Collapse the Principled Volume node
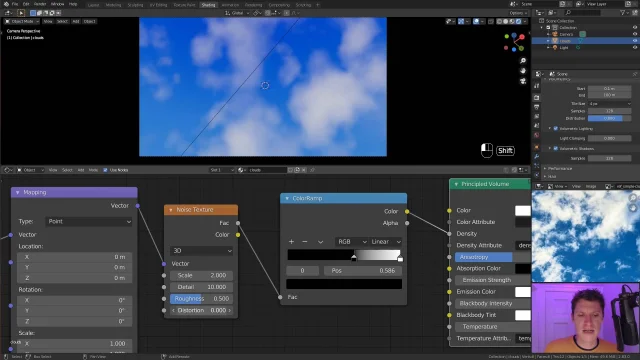 coord(456,184)
